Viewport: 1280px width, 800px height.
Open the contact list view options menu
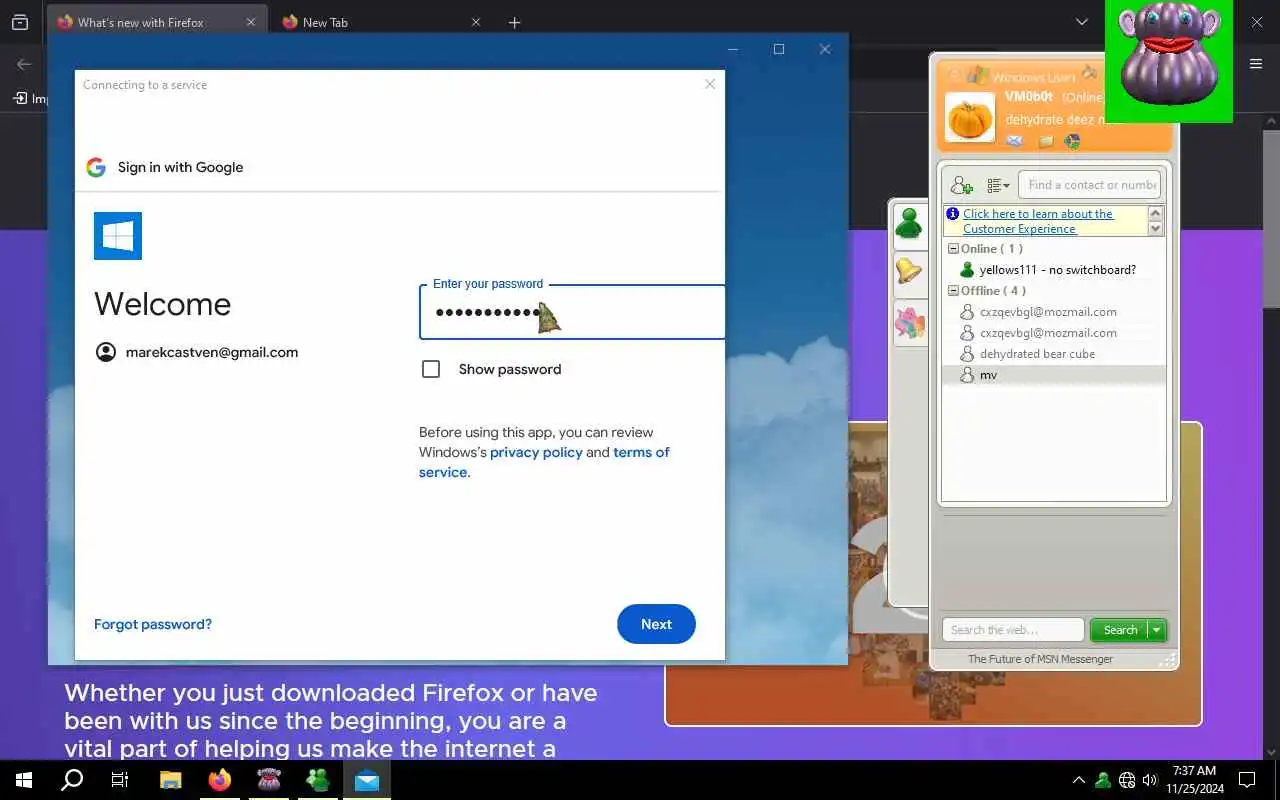(x=998, y=185)
